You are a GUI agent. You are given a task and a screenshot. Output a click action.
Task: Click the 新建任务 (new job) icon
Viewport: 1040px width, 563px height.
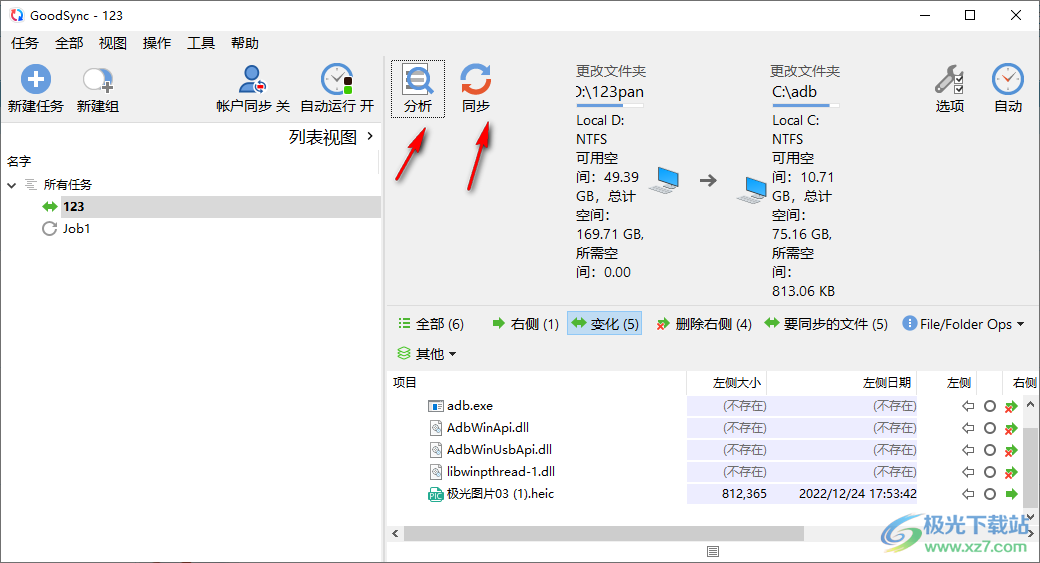(36, 80)
